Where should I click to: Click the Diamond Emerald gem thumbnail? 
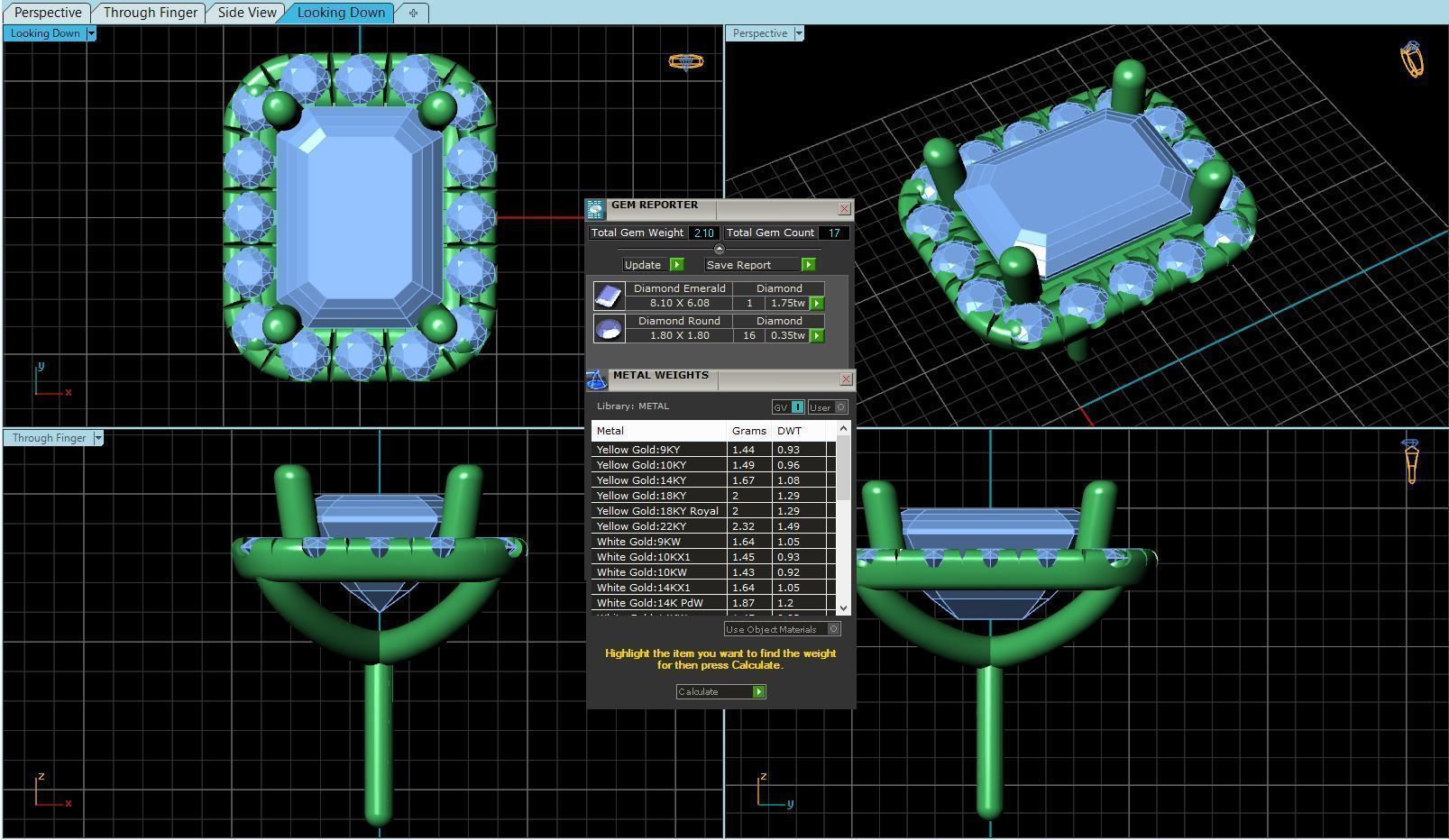click(x=609, y=296)
